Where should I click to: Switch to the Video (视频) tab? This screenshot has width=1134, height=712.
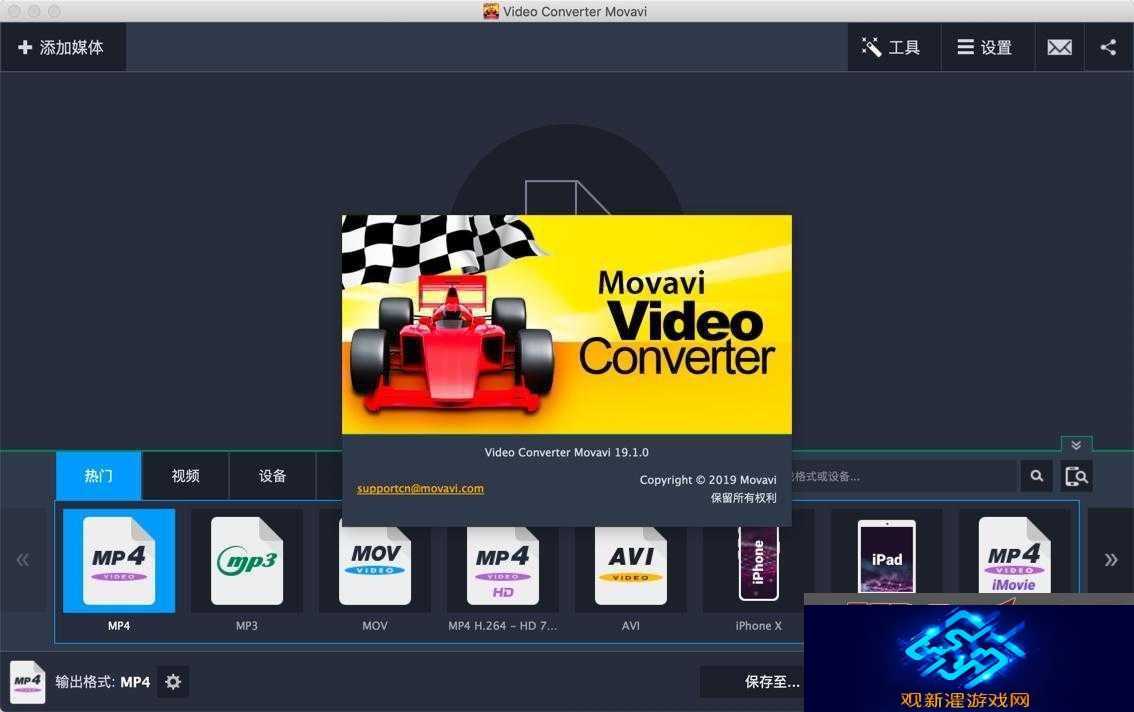coord(185,475)
